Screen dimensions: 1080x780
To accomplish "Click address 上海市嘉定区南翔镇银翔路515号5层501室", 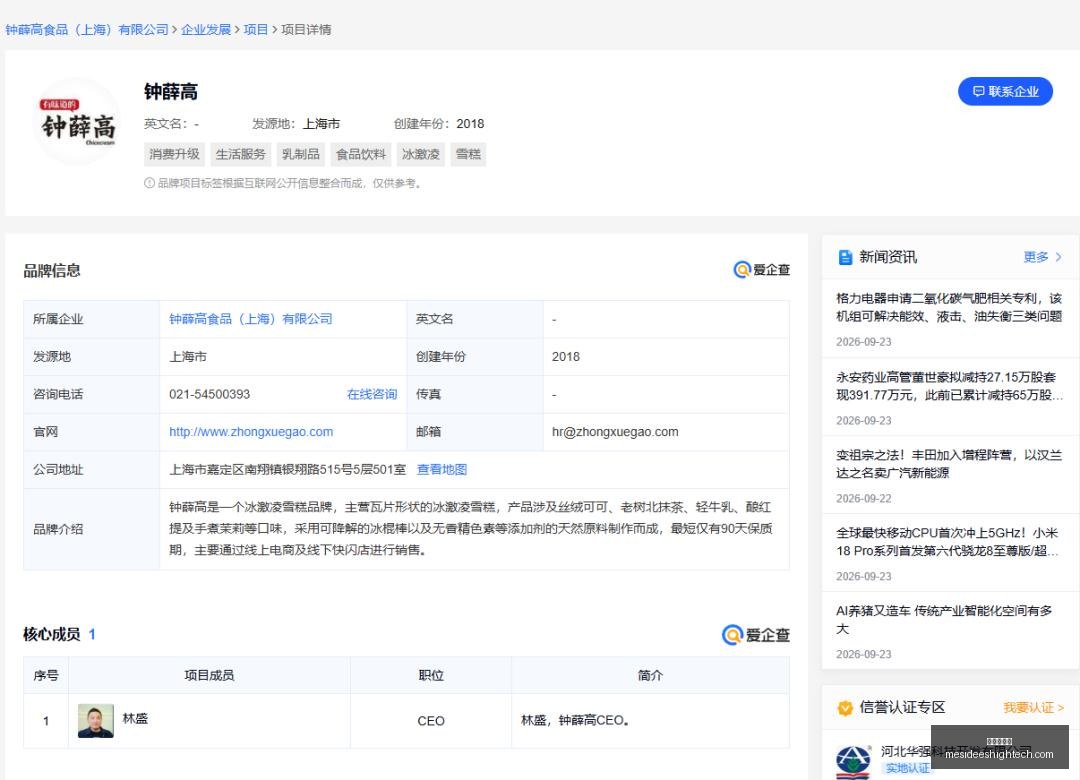I will [x=287, y=470].
